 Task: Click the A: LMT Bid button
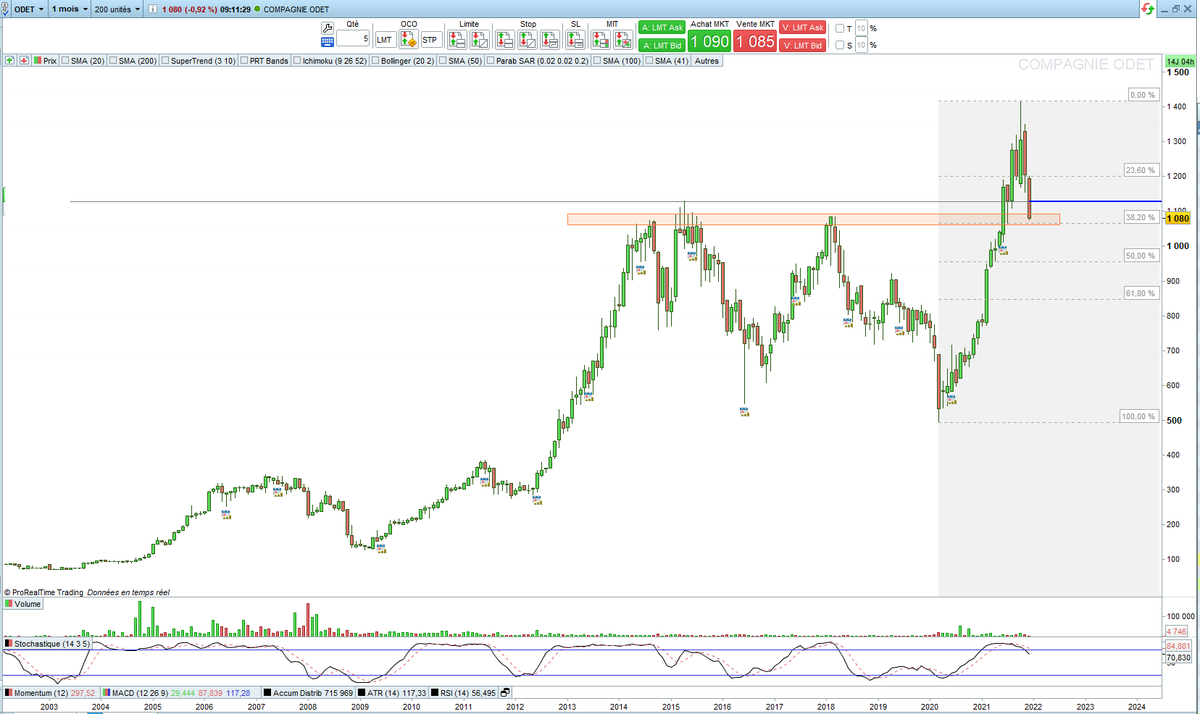click(660, 46)
